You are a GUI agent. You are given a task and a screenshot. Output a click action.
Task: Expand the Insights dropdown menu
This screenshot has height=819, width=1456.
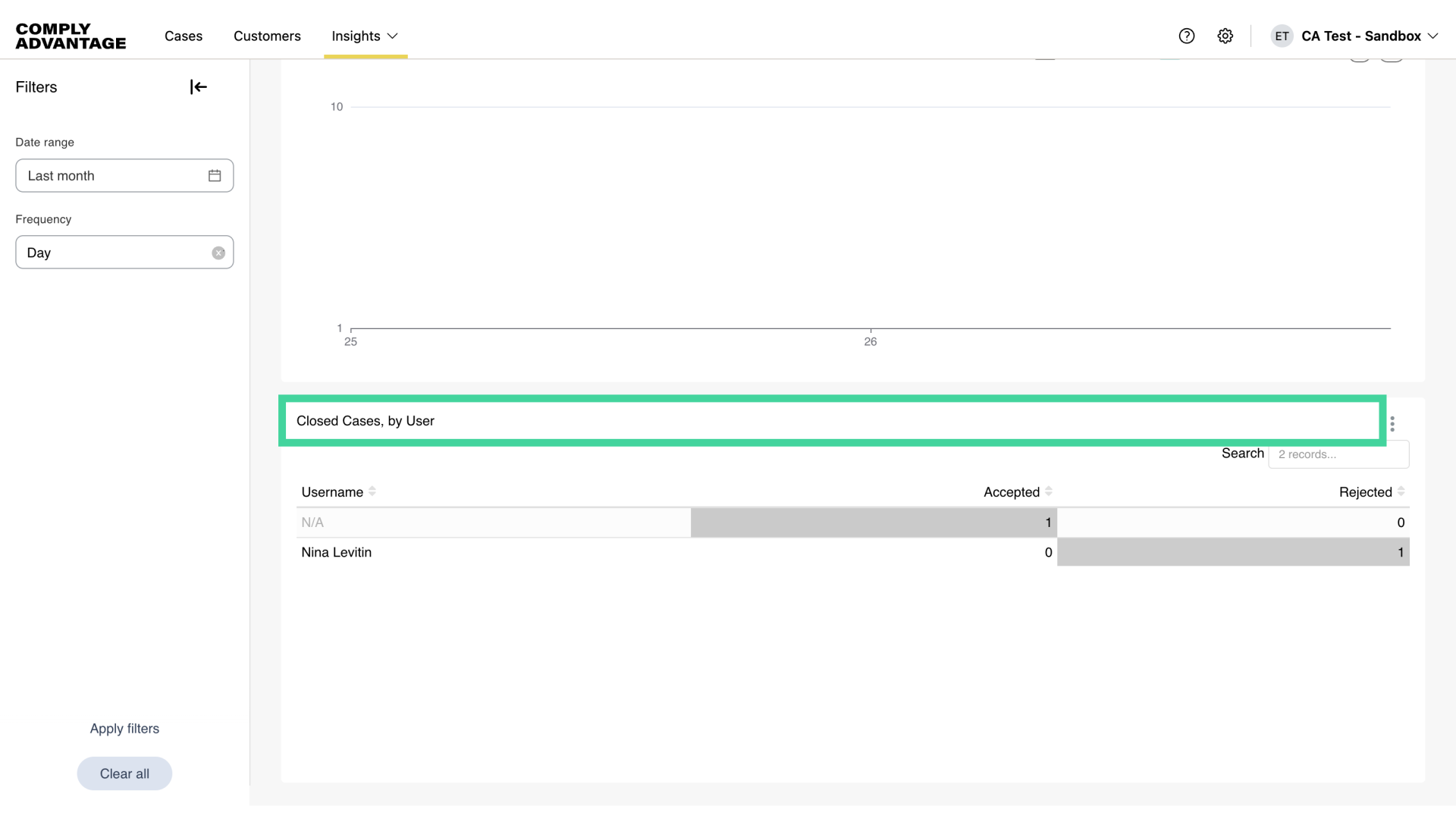365,36
